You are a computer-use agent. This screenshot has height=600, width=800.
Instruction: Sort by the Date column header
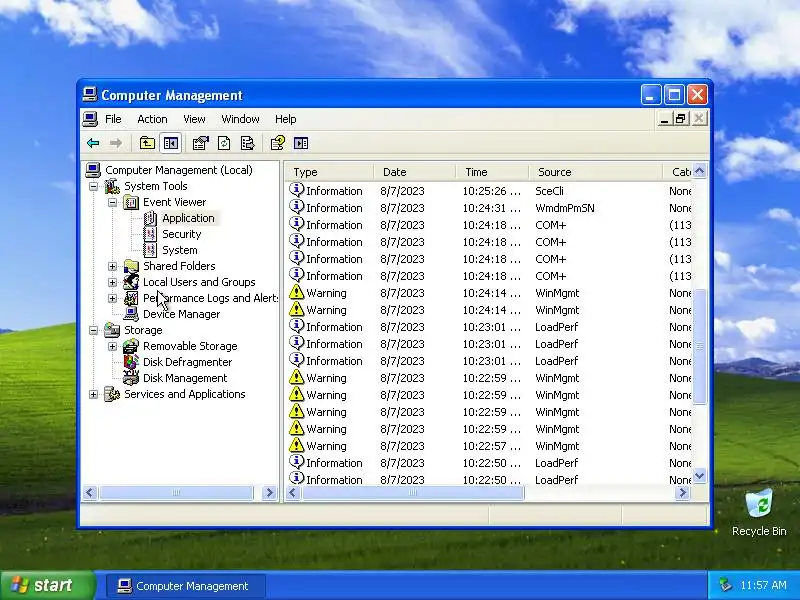(x=414, y=172)
